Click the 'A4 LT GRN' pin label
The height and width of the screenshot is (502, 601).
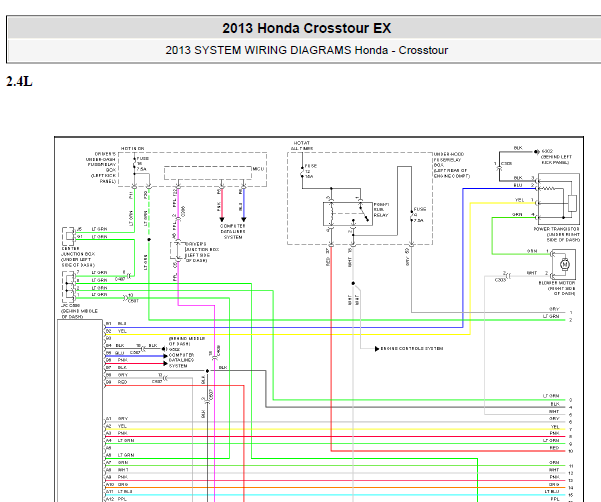120,441
